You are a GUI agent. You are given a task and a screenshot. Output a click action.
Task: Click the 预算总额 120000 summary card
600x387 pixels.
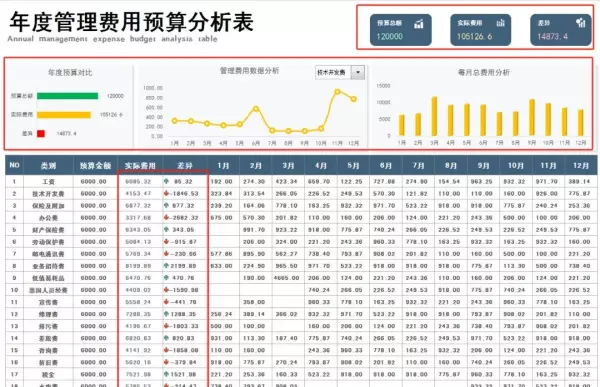(401, 30)
